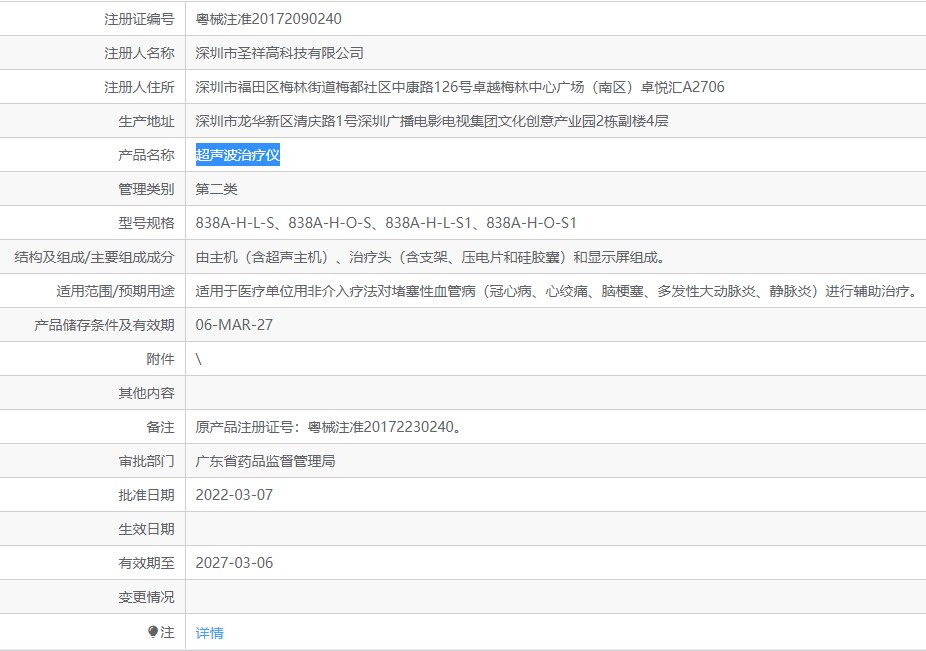The image size is (926, 651).
Task: Click the 批准日期 label
Action: 146,495
